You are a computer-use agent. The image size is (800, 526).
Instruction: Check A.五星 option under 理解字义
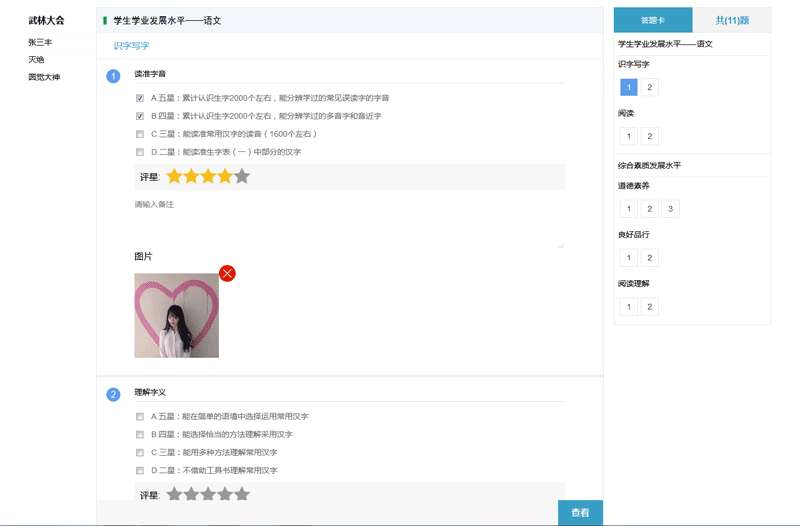(140, 416)
